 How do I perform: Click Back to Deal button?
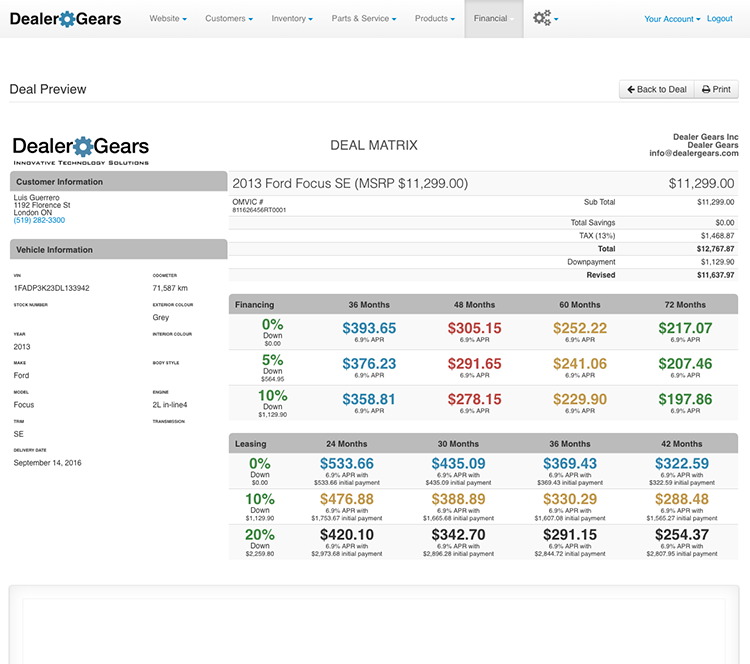[x=656, y=89]
